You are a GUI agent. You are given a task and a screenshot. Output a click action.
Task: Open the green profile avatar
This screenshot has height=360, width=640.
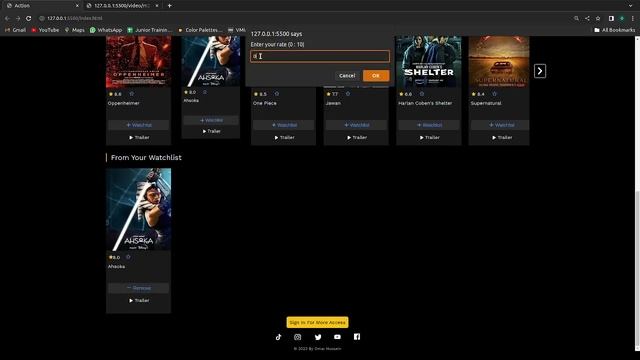(x=622, y=18)
